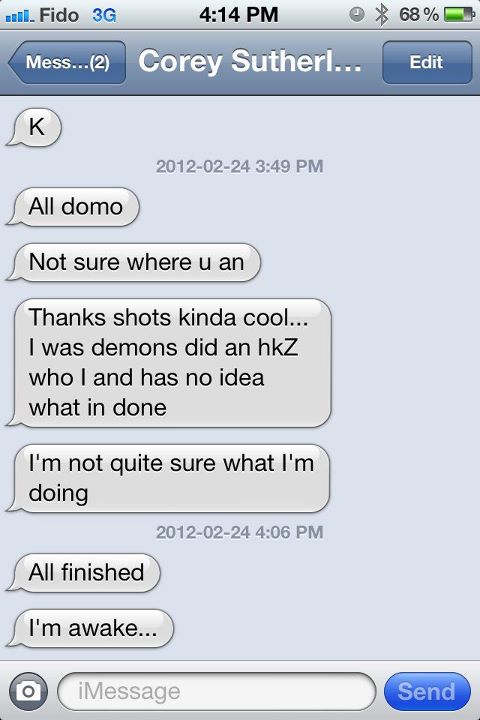The height and width of the screenshot is (720, 480).
Task: Tap the 'Thanks shots kinda cool' message
Action: [169, 363]
